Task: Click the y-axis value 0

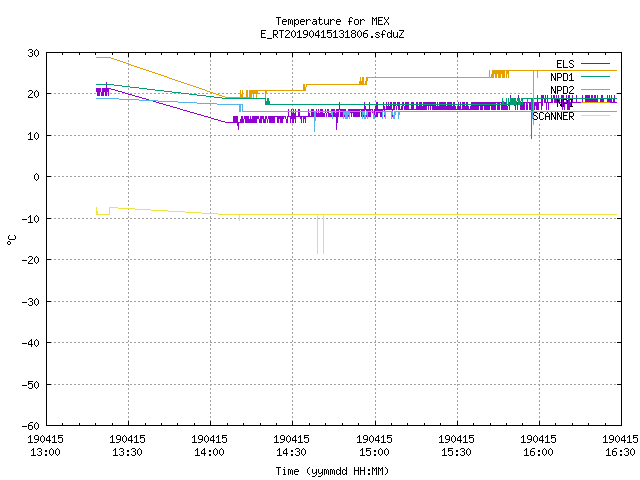Action: (36, 177)
